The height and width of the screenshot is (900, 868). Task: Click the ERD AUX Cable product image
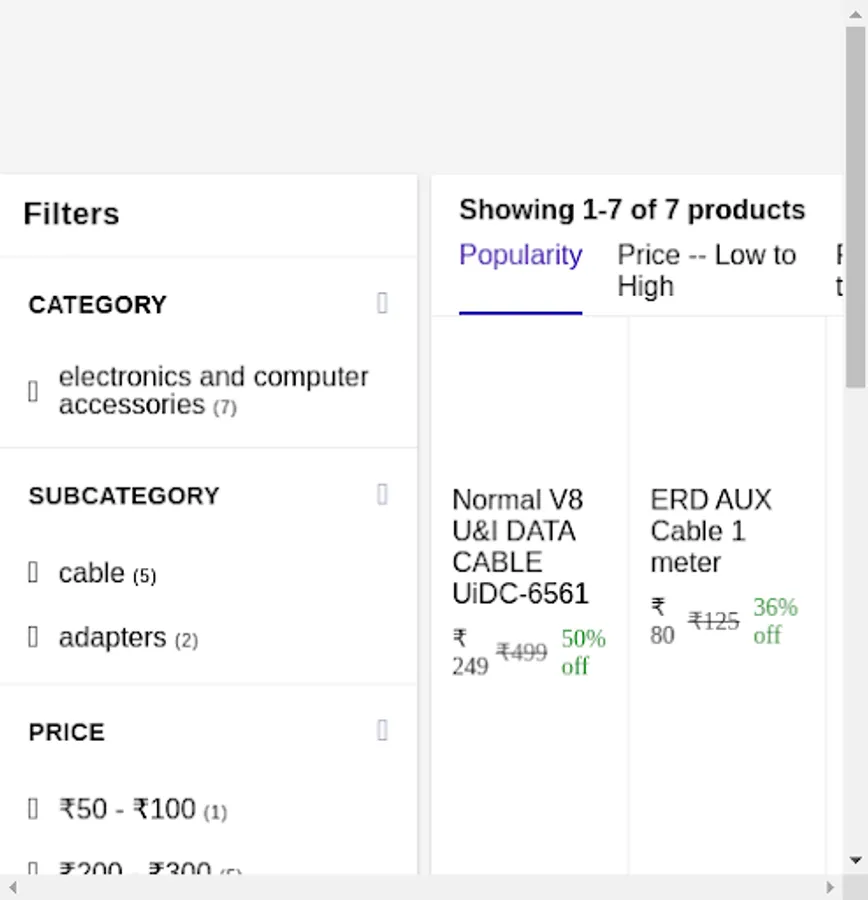[727, 400]
